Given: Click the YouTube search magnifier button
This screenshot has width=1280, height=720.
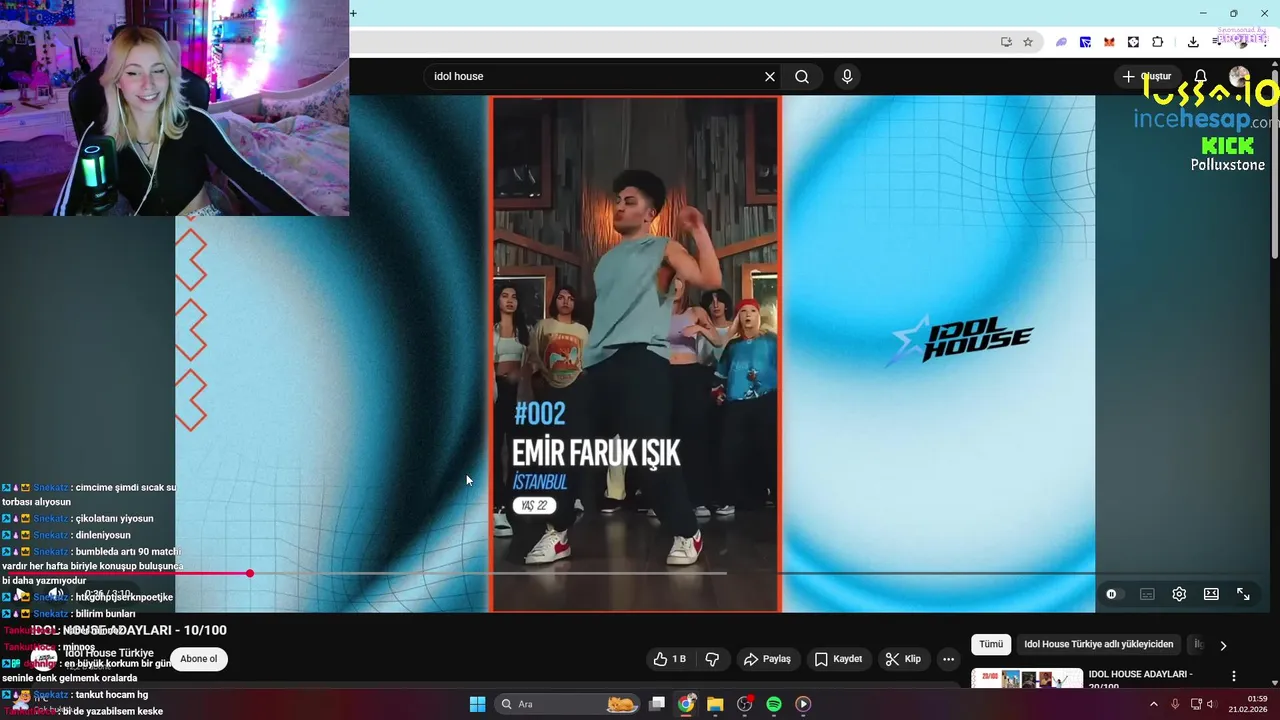Looking at the screenshot, I should (x=802, y=76).
